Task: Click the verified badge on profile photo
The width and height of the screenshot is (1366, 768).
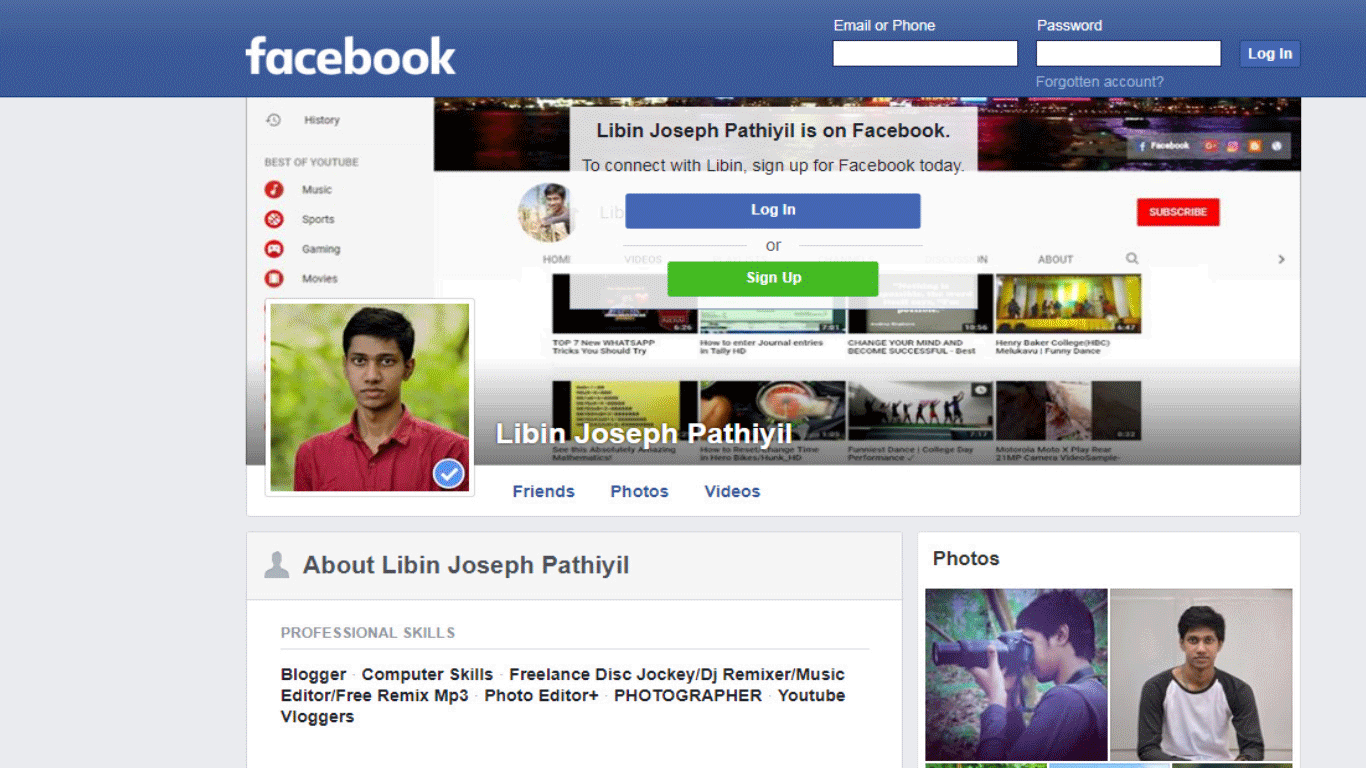Action: pos(449,473)
